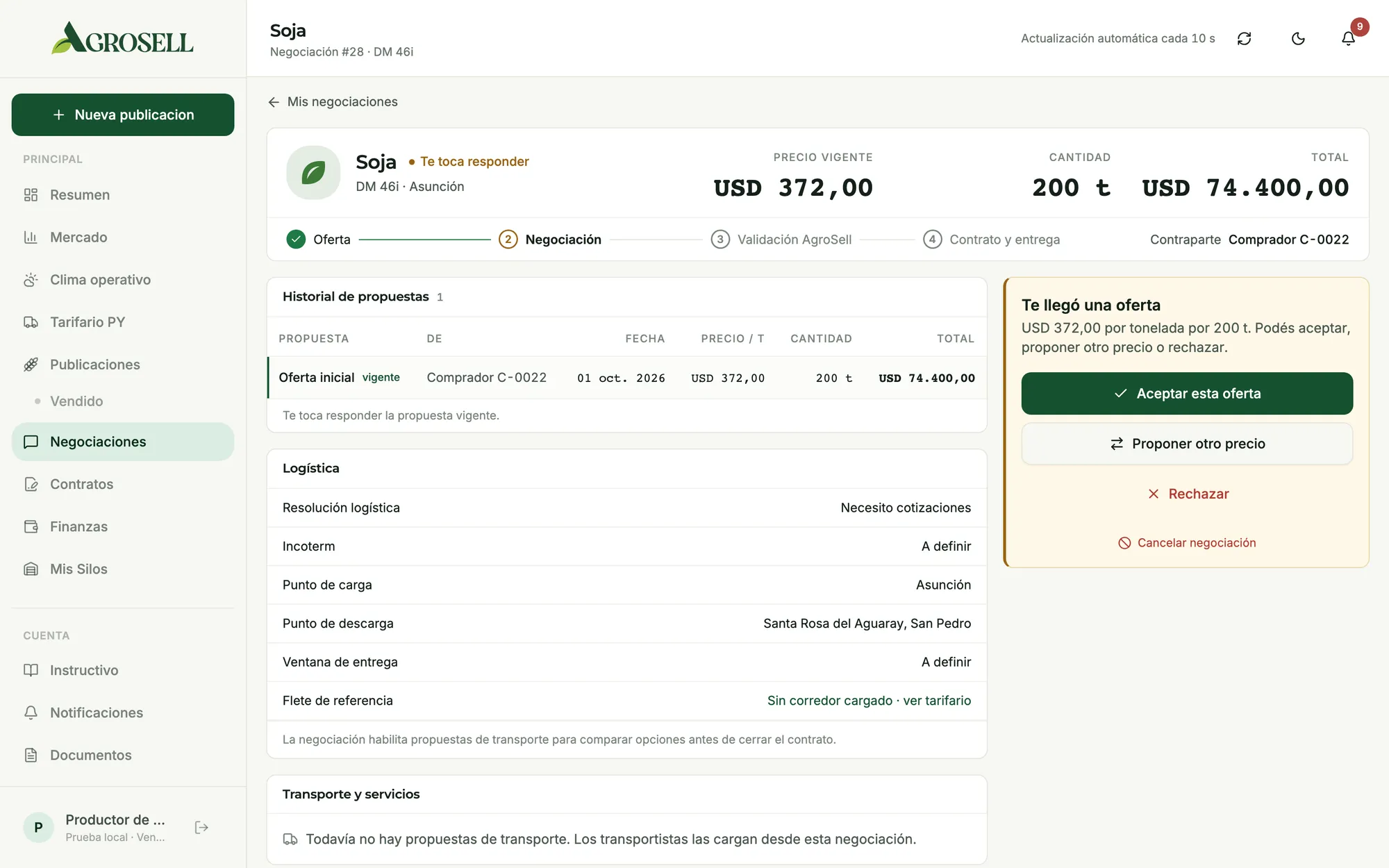The width and height of the screenshot is (1389, 868).
Task: Open Mis Silos section
Action: pos(122,569)
